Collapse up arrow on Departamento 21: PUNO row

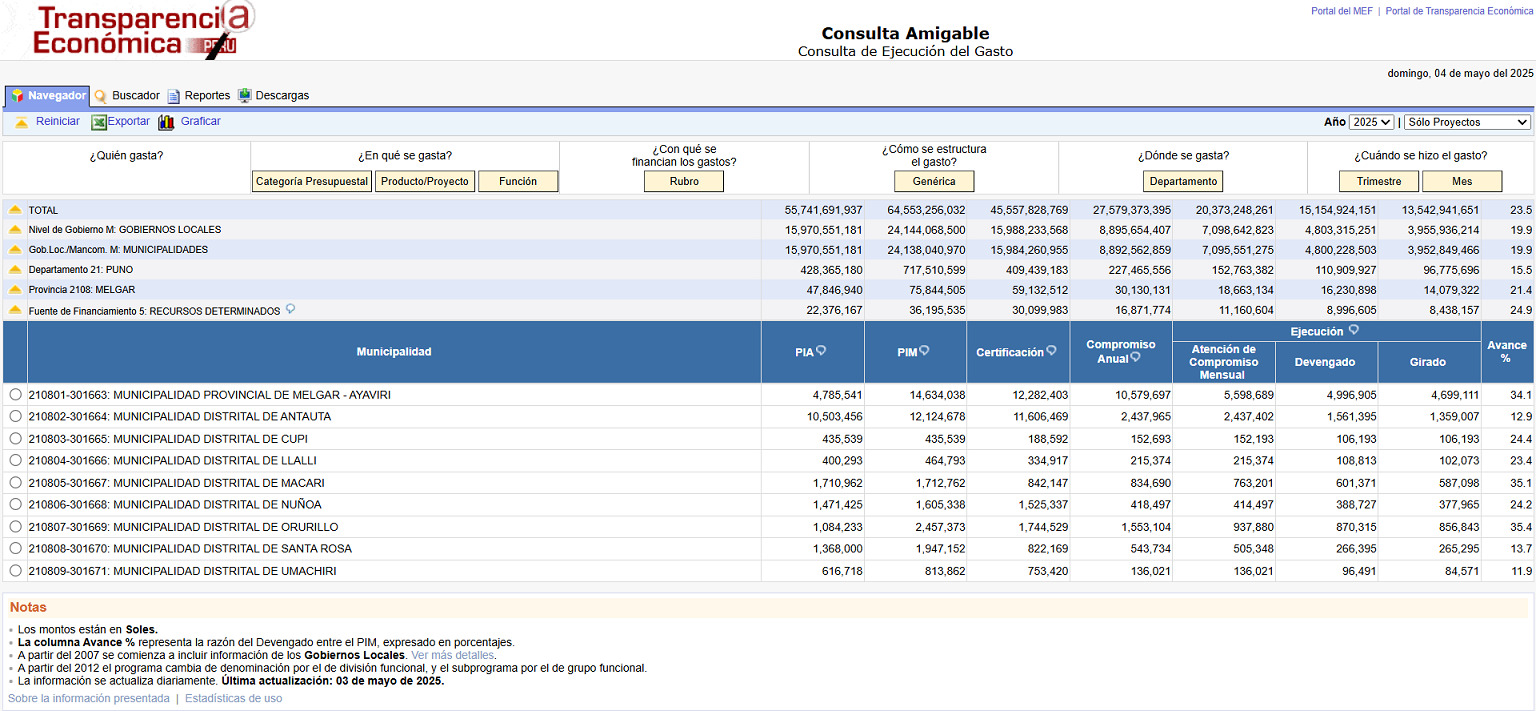tap(15, 270)
